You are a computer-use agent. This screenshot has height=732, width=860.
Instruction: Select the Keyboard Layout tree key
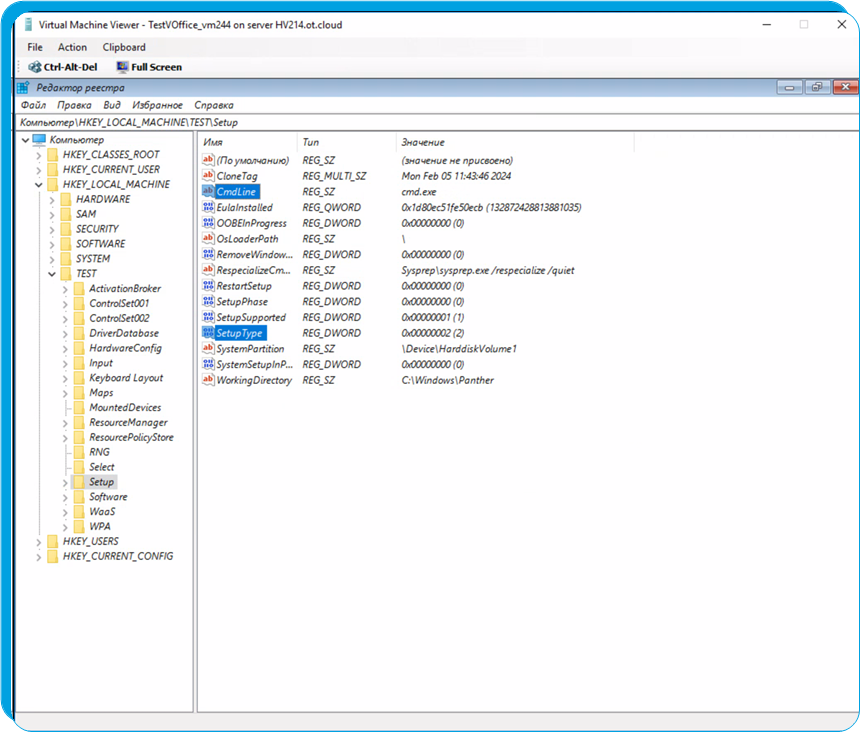click(x=126, y=378)
